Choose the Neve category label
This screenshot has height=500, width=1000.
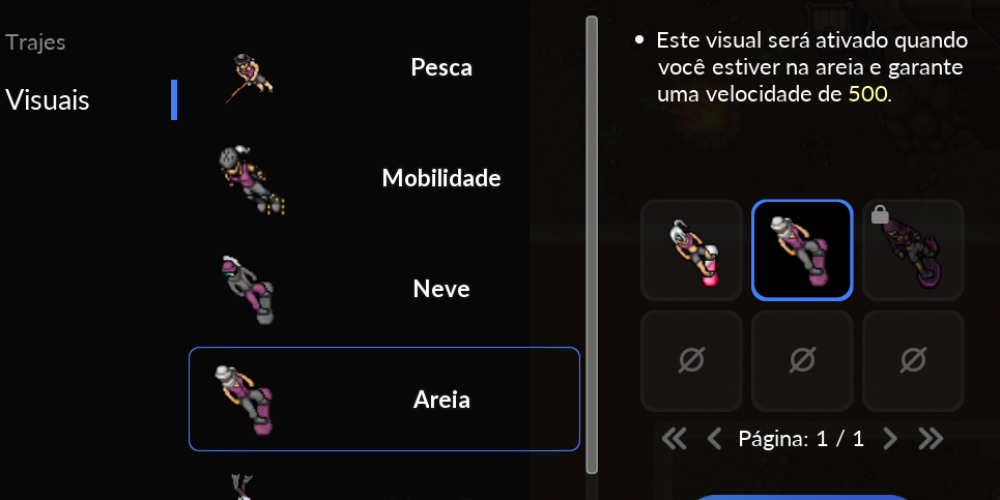(x=441, y=289)
